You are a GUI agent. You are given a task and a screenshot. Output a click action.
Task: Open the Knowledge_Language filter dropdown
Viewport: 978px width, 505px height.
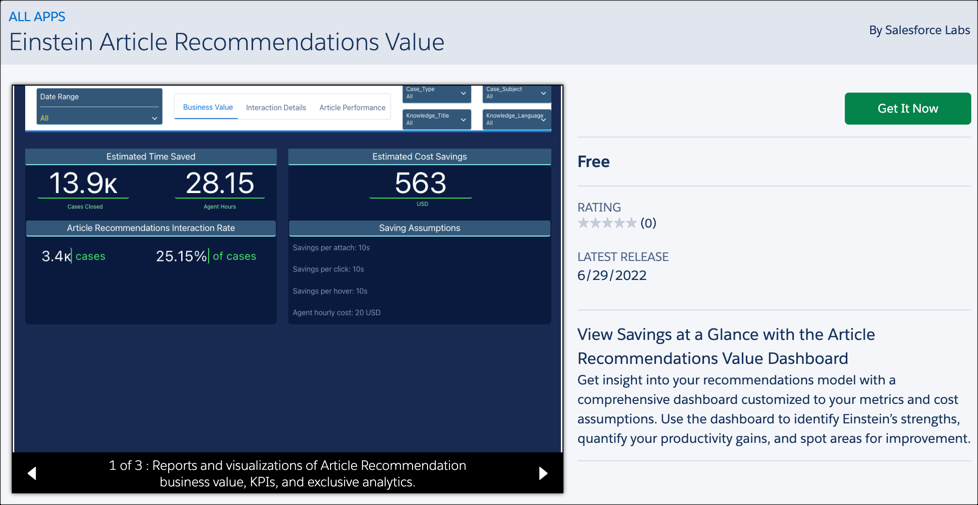pyautogui.click(x=516, y=119)
